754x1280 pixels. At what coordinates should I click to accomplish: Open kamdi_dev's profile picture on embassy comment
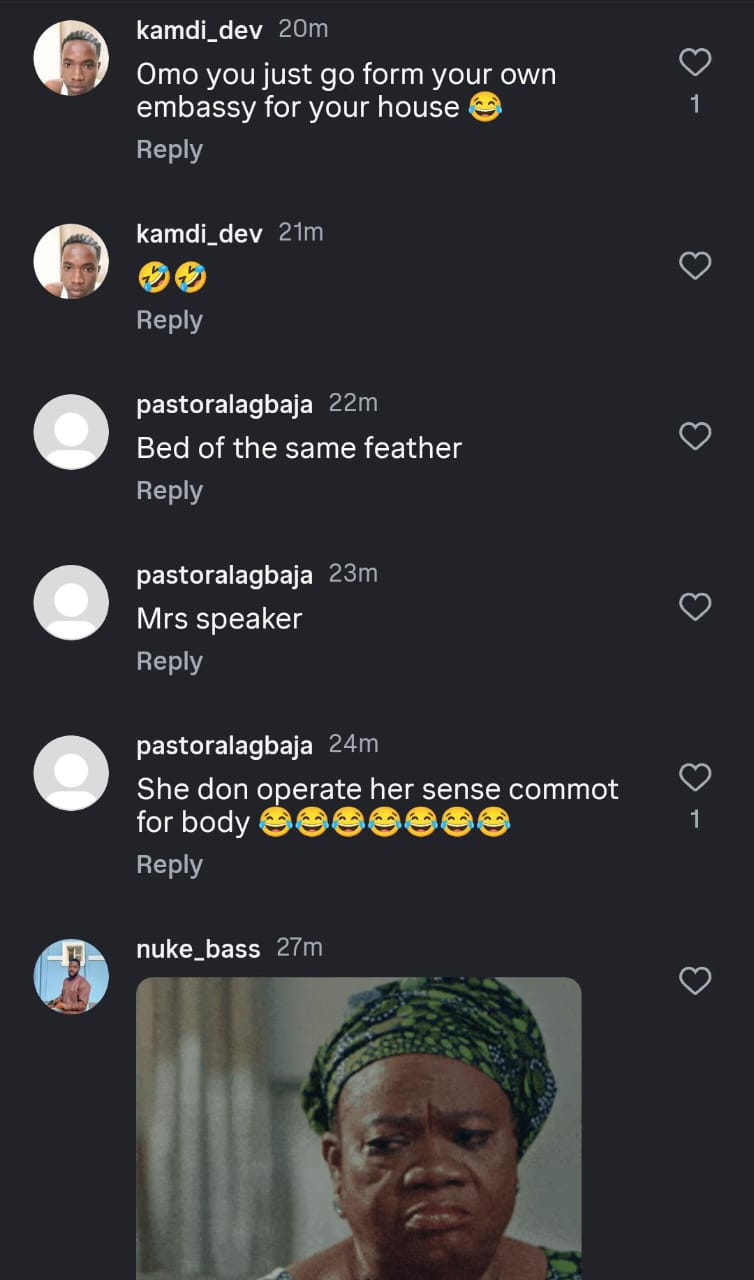pyautogui.click(x=71, y=58)
